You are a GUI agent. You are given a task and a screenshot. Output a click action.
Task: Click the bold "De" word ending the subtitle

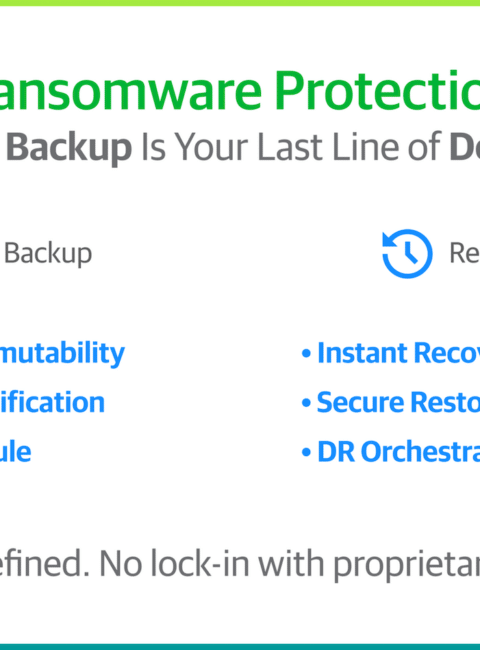(465, 147)
